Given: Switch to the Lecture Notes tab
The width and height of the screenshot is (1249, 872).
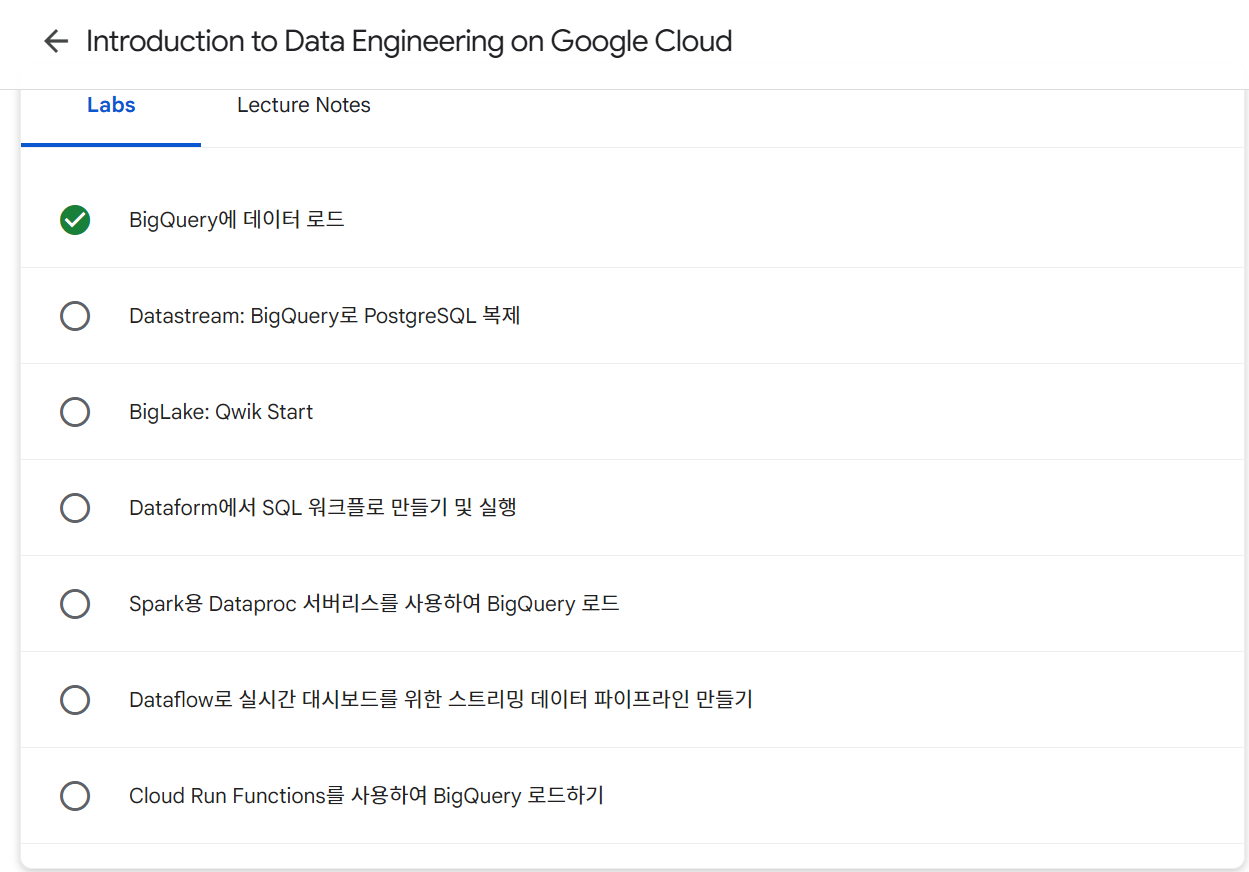Looking at the screenshot, I should pyautogui.click(x=303, y=105).
